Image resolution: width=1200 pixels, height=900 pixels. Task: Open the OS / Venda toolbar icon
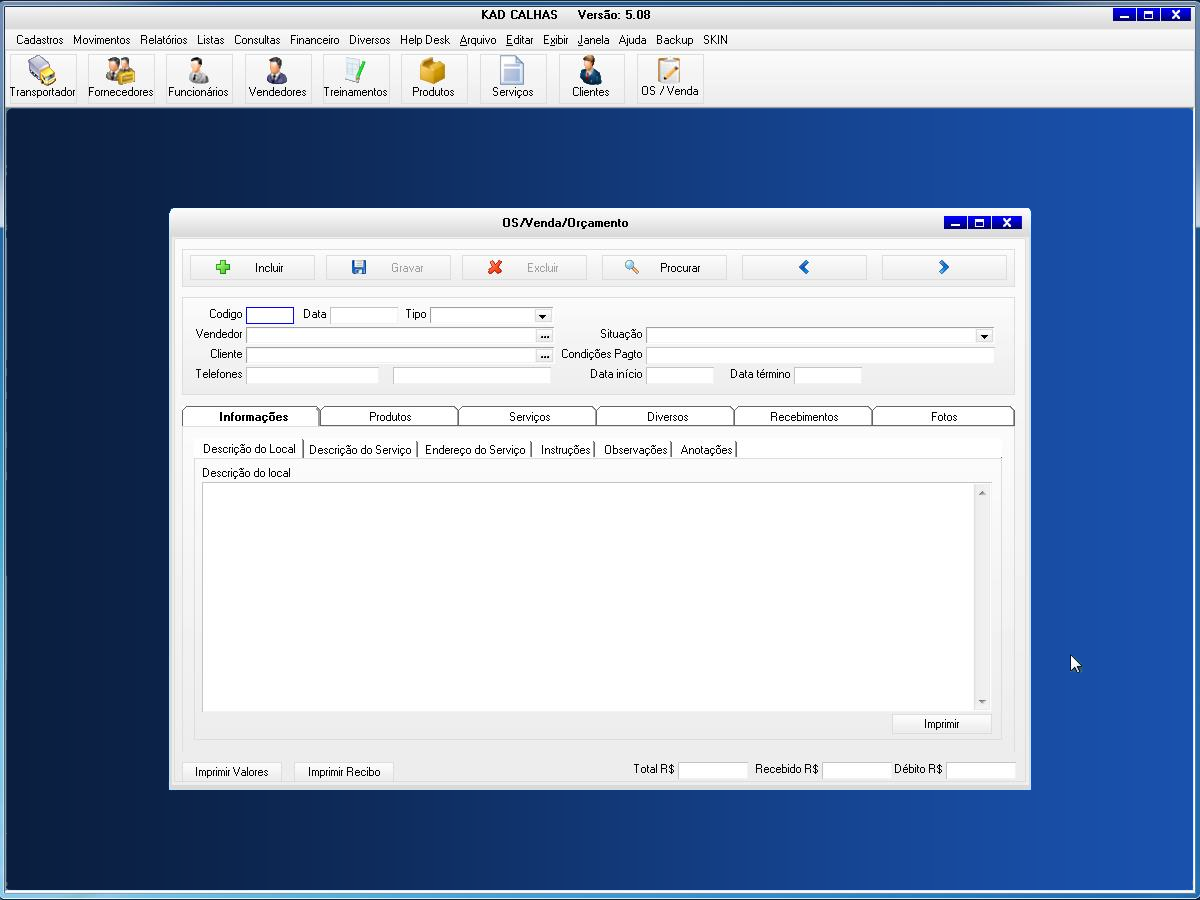tap(669, 78)
